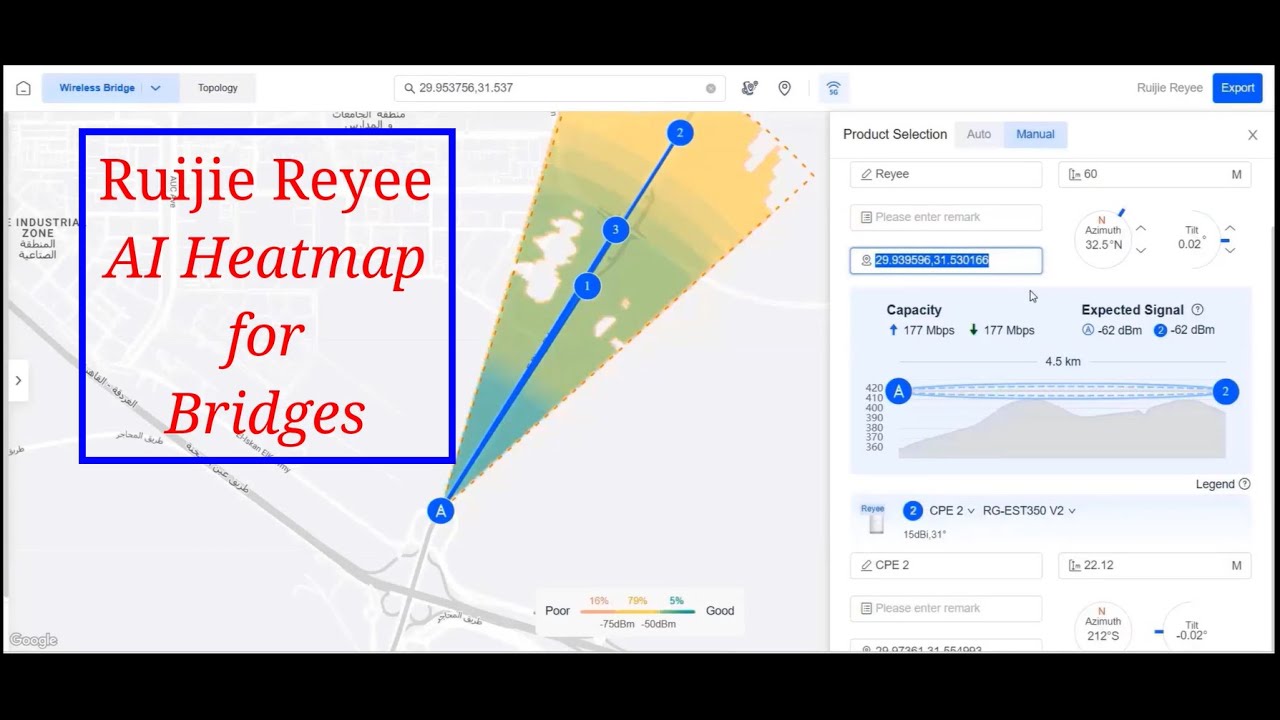Screen dimensions: 1280x720
Task: Edit the 60 M height field
Action: (x=1154, y=174)
